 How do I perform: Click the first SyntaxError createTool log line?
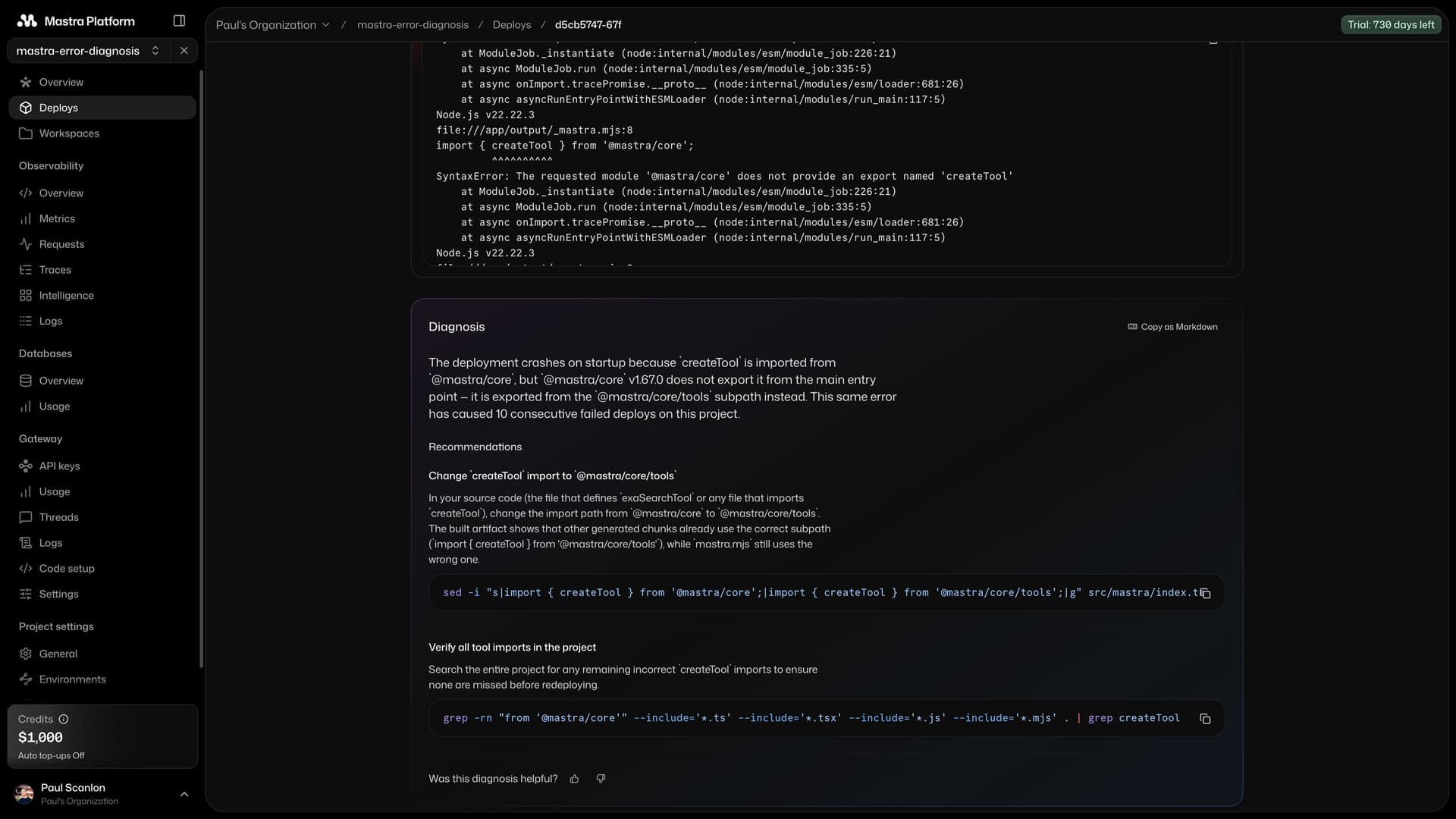click(x=724, y=176)
